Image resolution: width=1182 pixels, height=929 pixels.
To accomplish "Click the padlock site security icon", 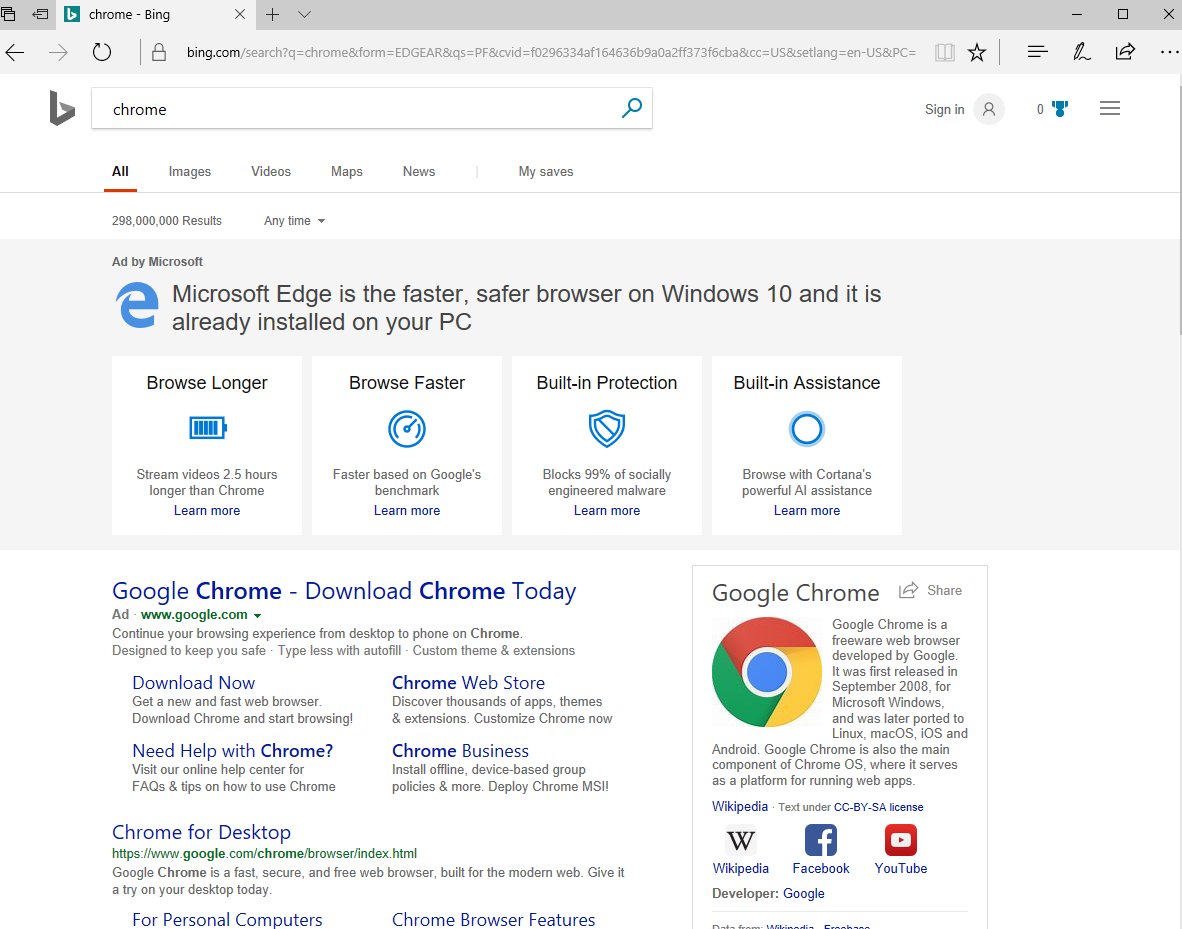I will (158, 52).
